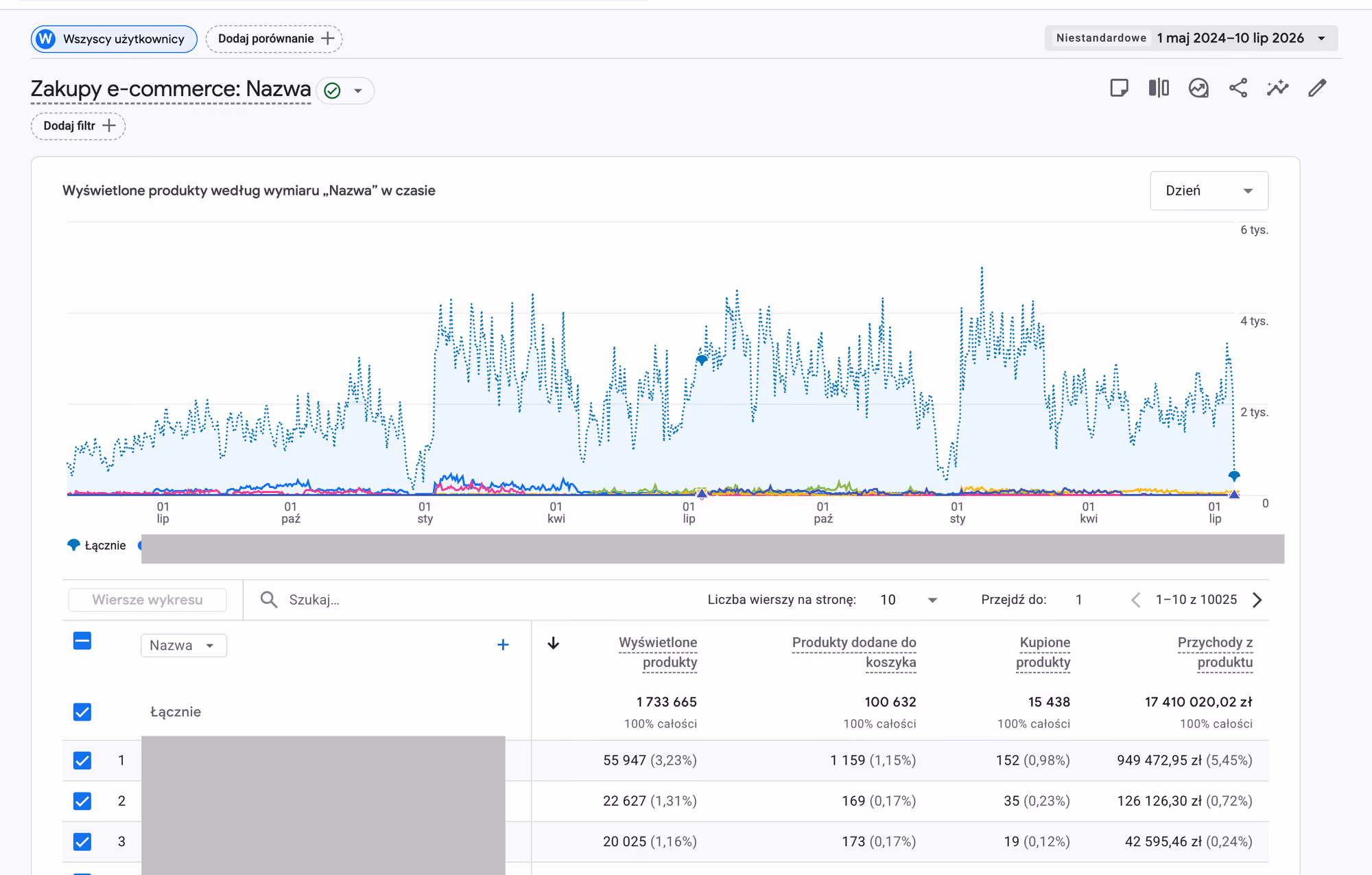Click the report status green check icon
Screen dimensions: 1372x875
(x=332, y=91)
